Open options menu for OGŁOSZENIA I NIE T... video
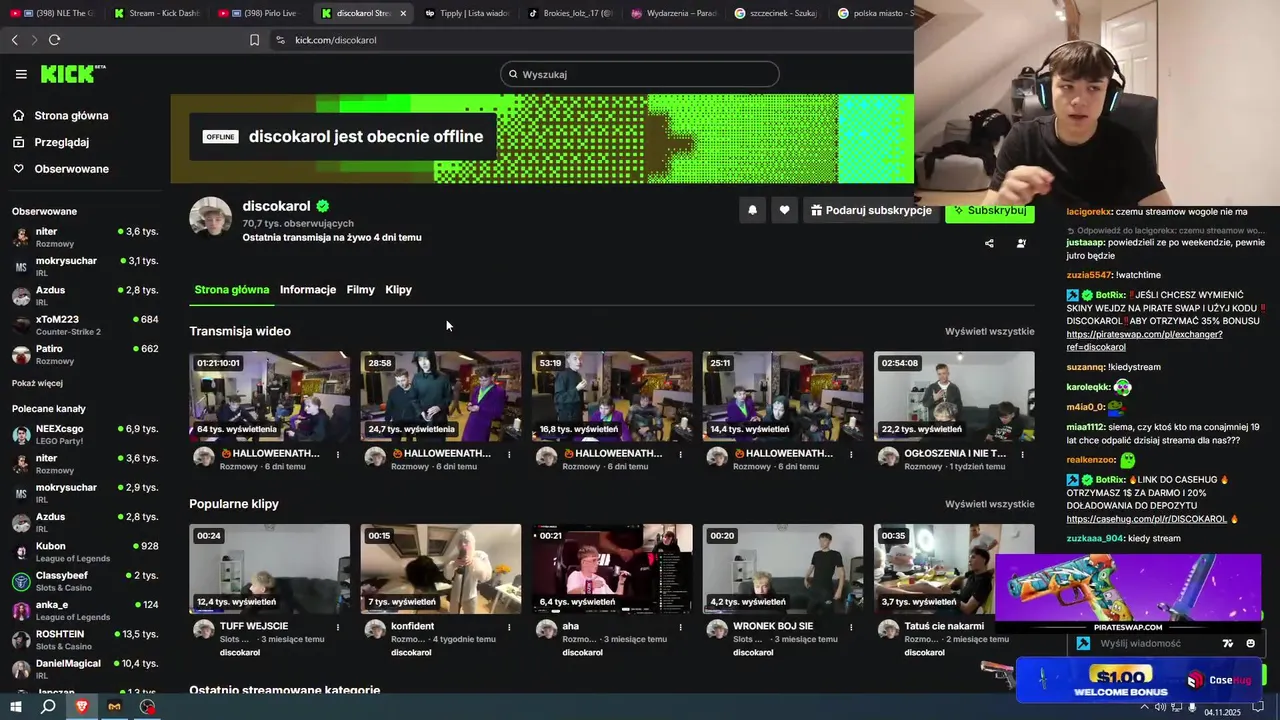 click(1022, 454)
